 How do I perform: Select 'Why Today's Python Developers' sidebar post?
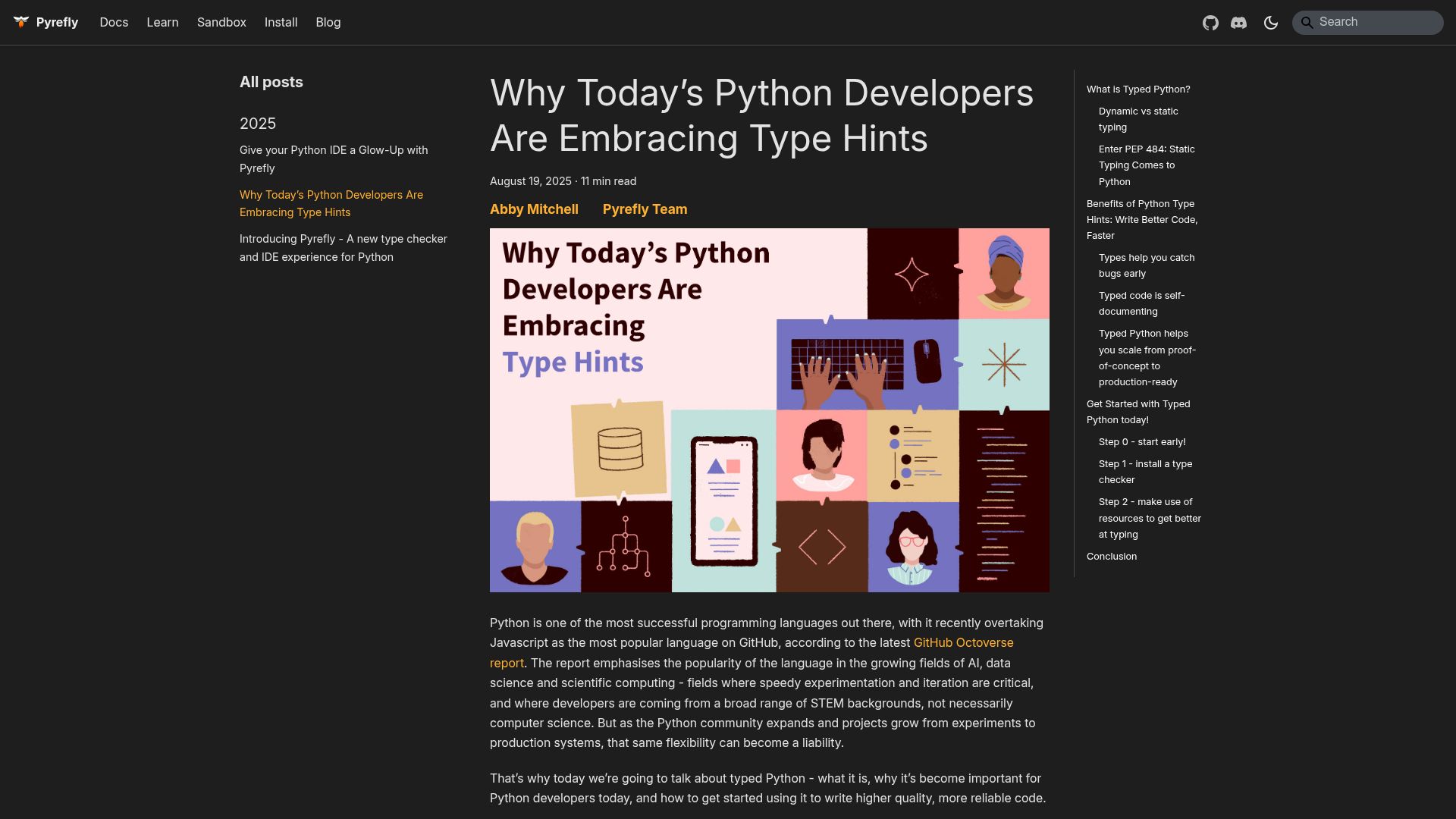point(331,203)
